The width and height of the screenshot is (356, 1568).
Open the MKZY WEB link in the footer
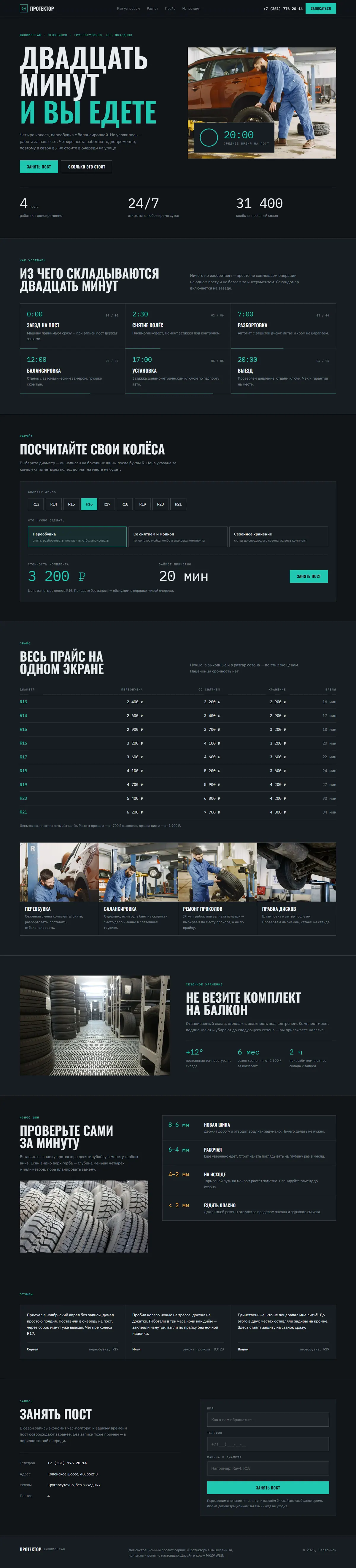tap(214, 1555)
